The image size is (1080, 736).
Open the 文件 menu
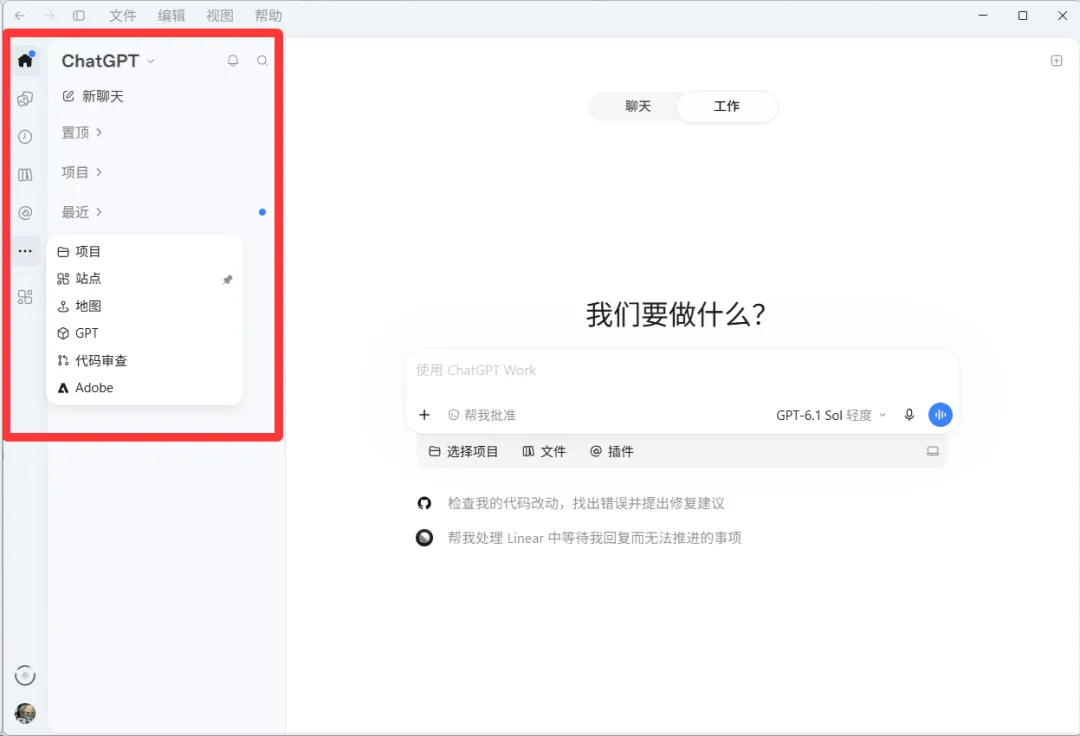pos(123,15)
